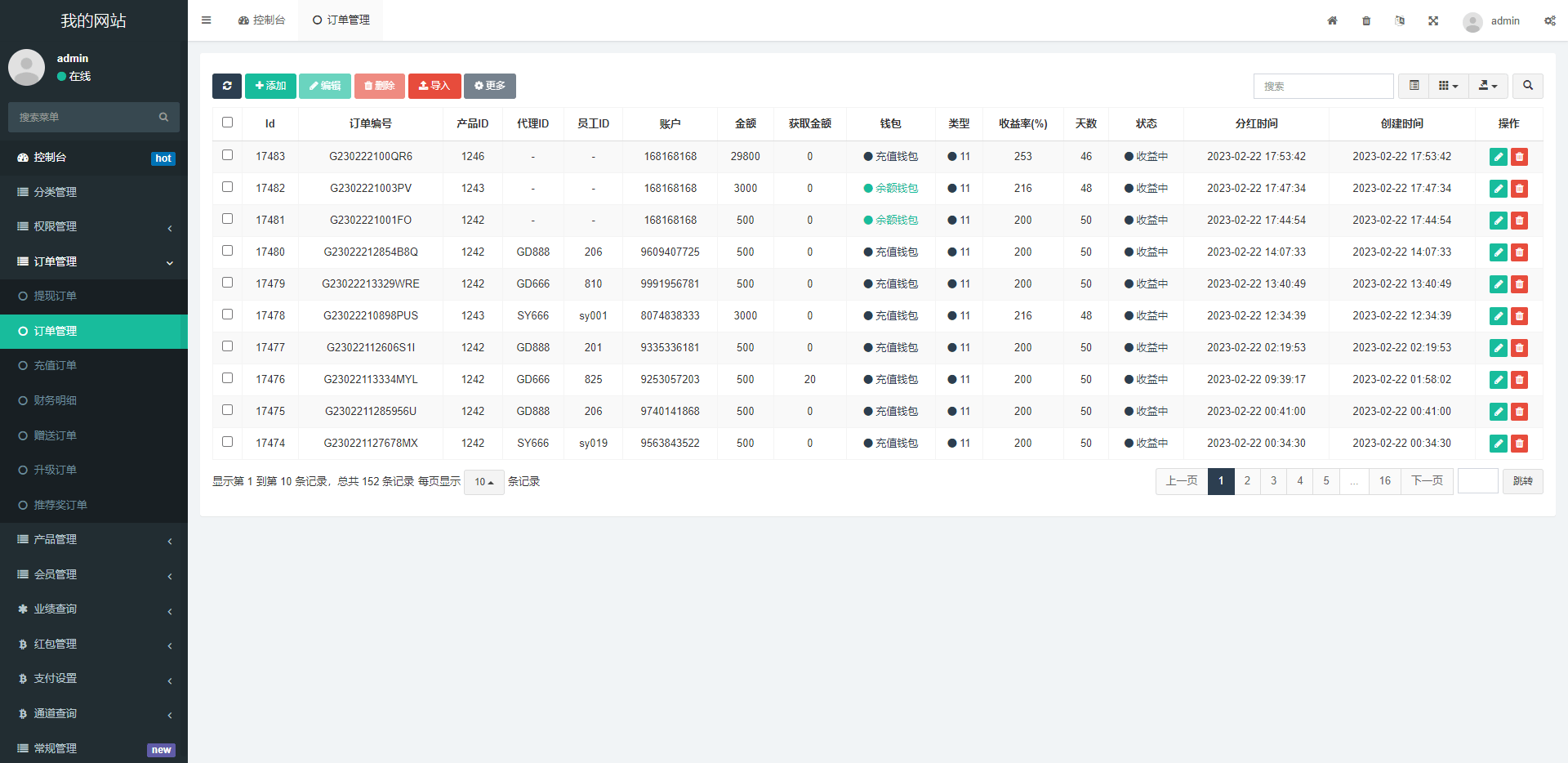Image resolution: width=1568 pixels, height=763 pixels.
Task: Check the select-all checkbox in header
Action: [x=228, y=123]
